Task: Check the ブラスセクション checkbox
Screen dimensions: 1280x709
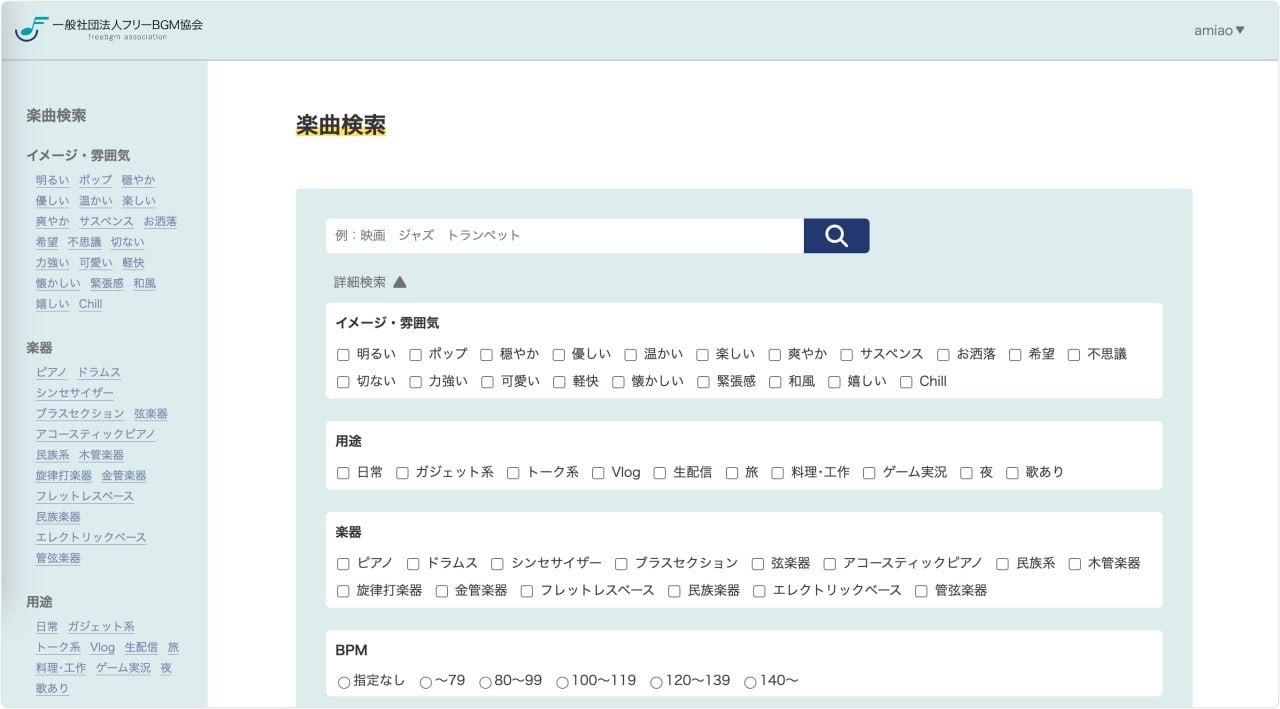Action: (x=621, y=564)
